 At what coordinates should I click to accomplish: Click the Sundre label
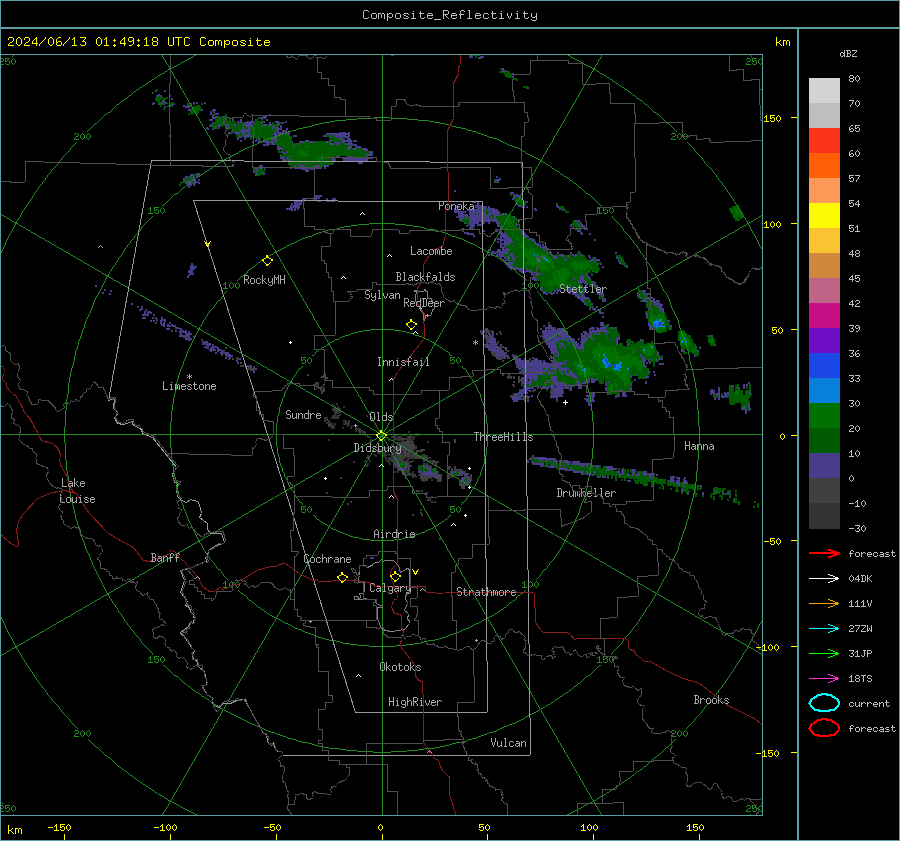click(303, 415)
